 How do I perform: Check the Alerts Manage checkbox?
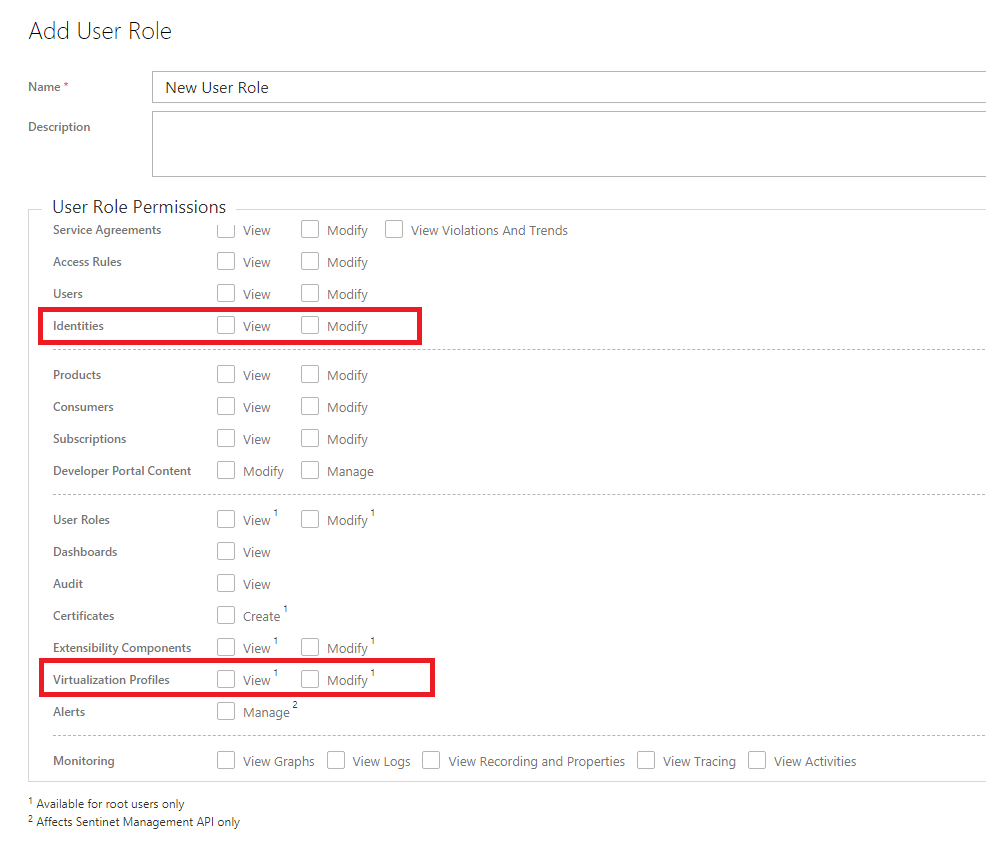click(x=226, y=712)
